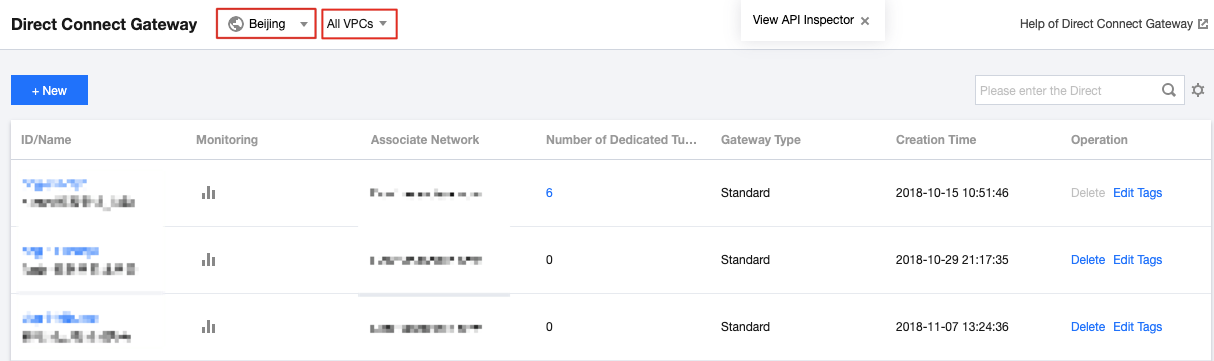Expand the Beijing region dropdown
Screen dimensions: 1214x361
click(267, 24)
